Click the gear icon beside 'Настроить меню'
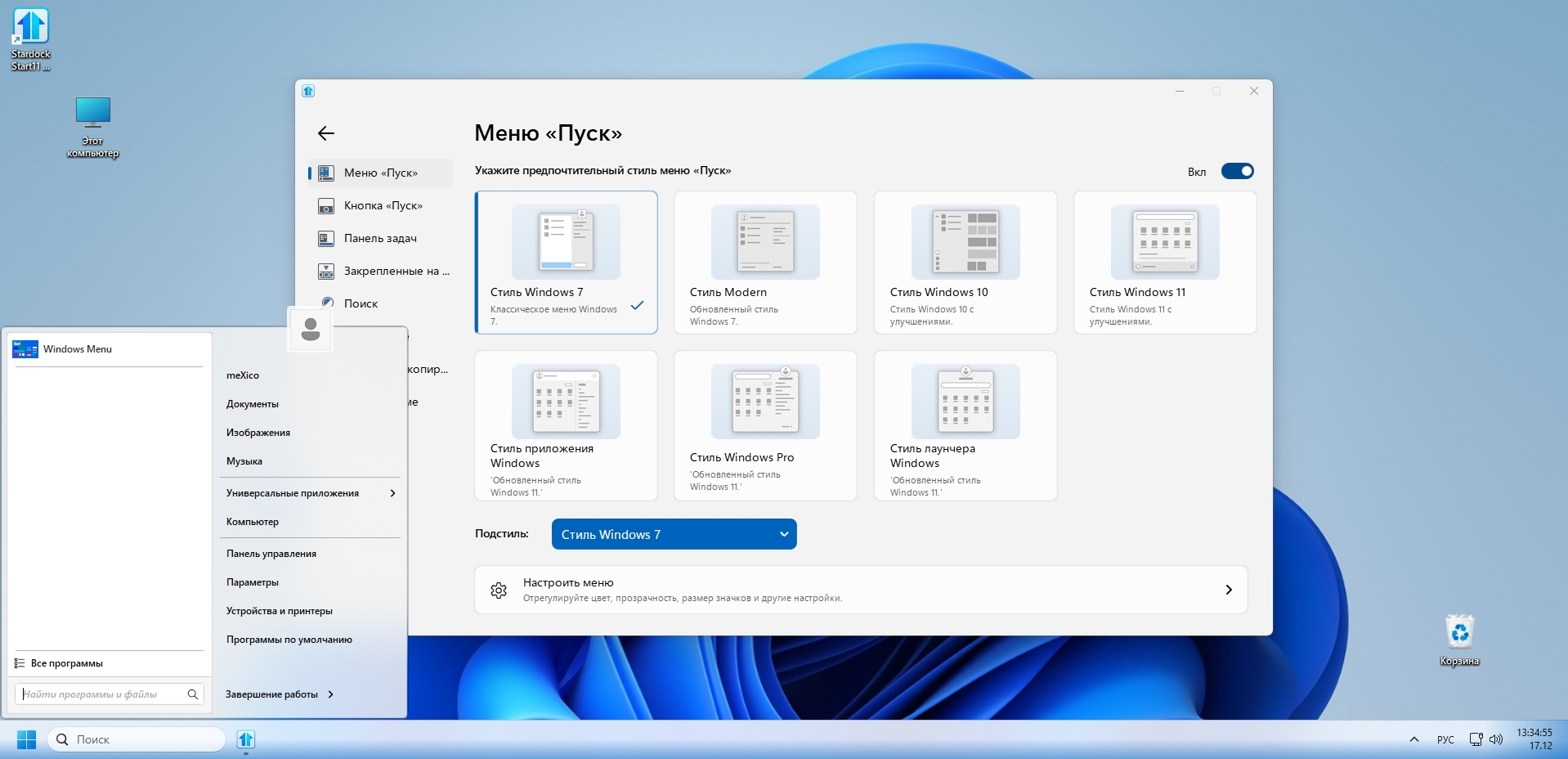 tap(499, 590)
